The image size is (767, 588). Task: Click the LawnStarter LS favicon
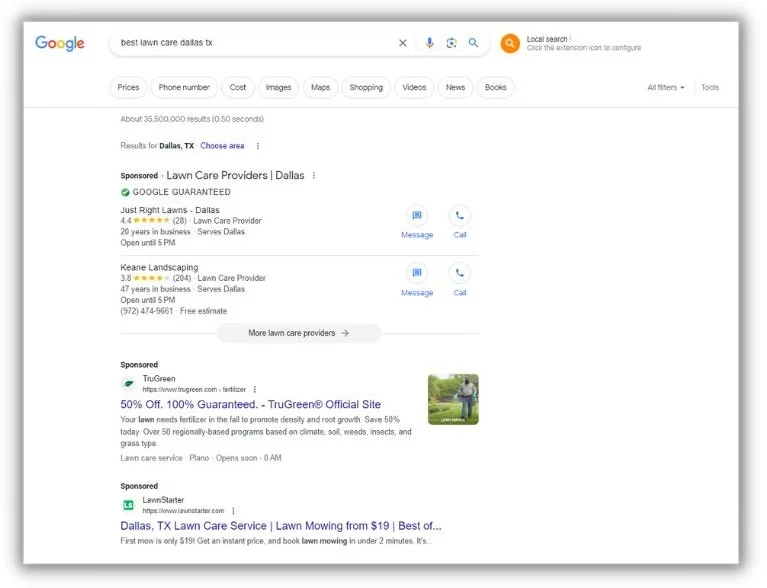129,505
